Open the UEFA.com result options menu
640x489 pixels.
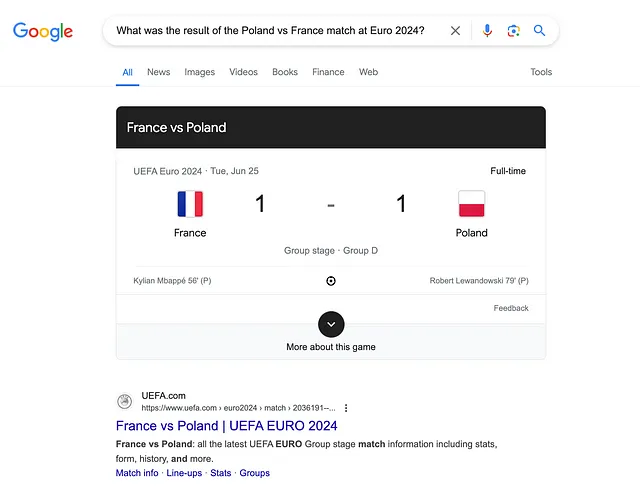(x=346, y=408)
